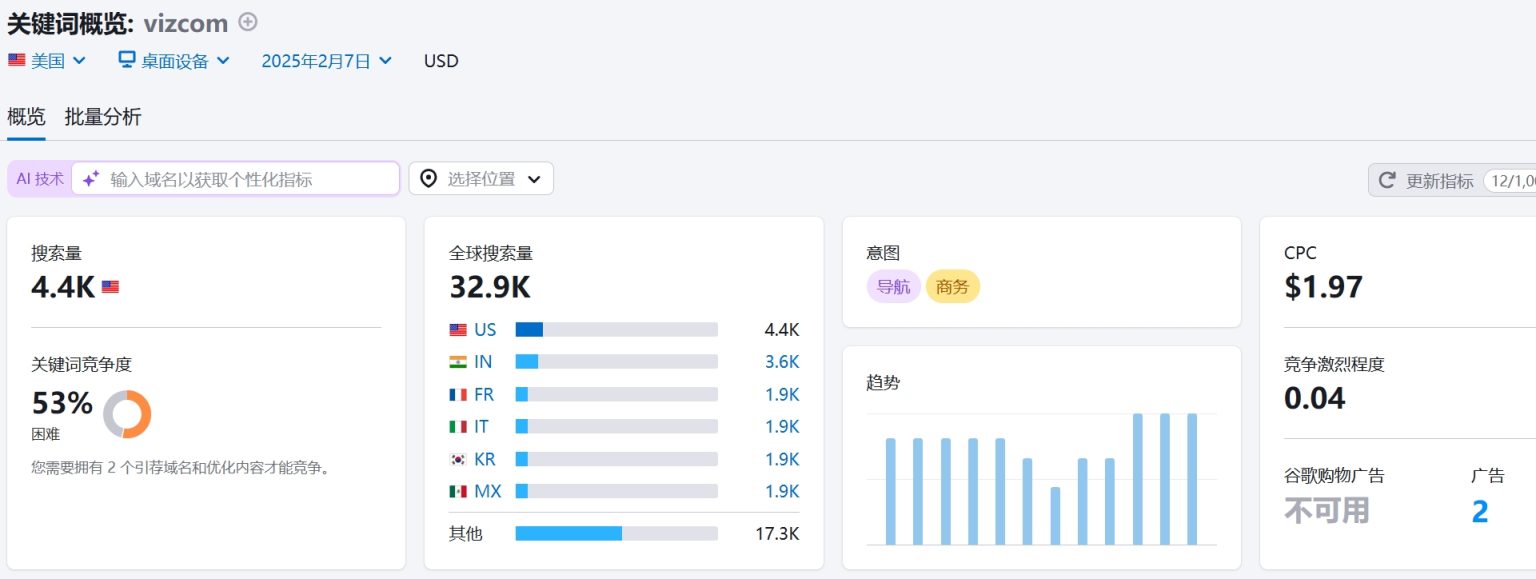
Task: Click the FR 1.9K search volume link
Action: point(781,394)
